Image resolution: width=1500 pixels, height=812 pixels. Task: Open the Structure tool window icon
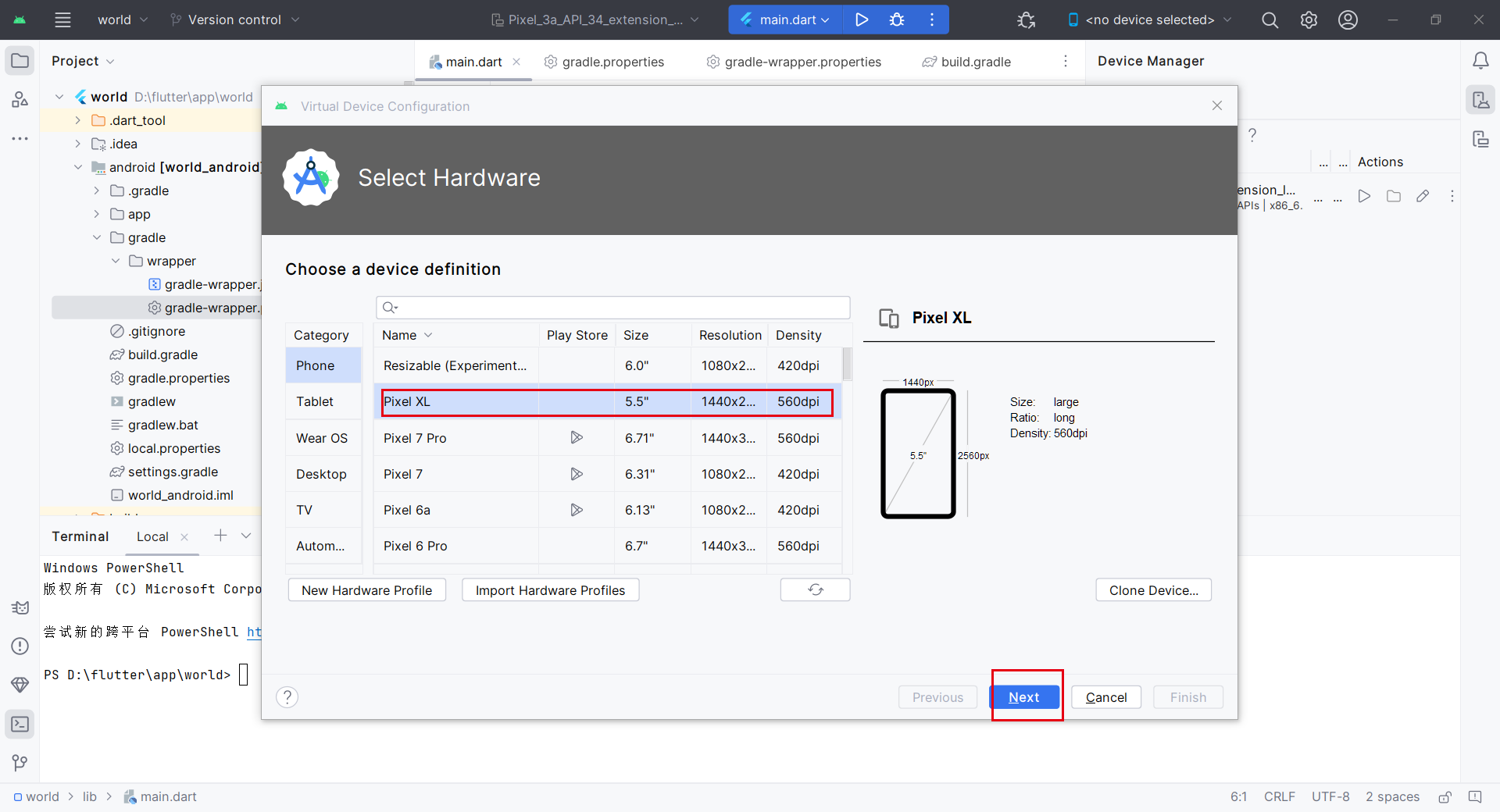20,99
